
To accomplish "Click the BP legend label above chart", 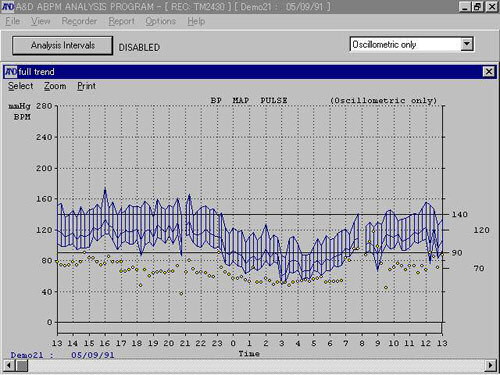I will [x=216, y=100].
